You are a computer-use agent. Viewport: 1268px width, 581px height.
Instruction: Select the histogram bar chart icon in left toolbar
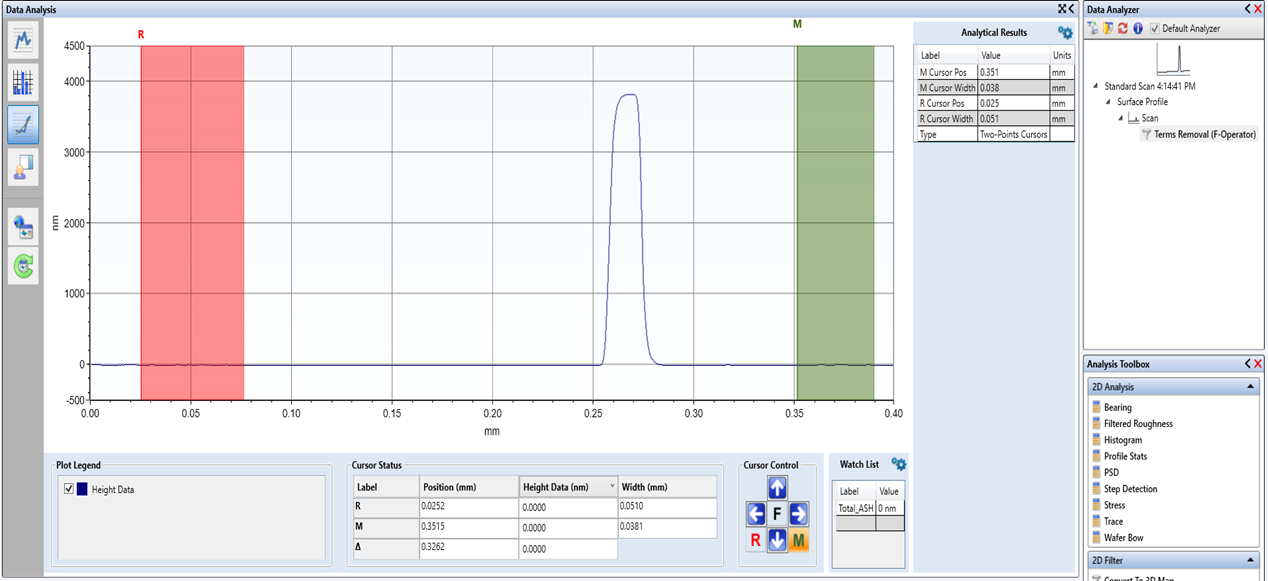23,82
